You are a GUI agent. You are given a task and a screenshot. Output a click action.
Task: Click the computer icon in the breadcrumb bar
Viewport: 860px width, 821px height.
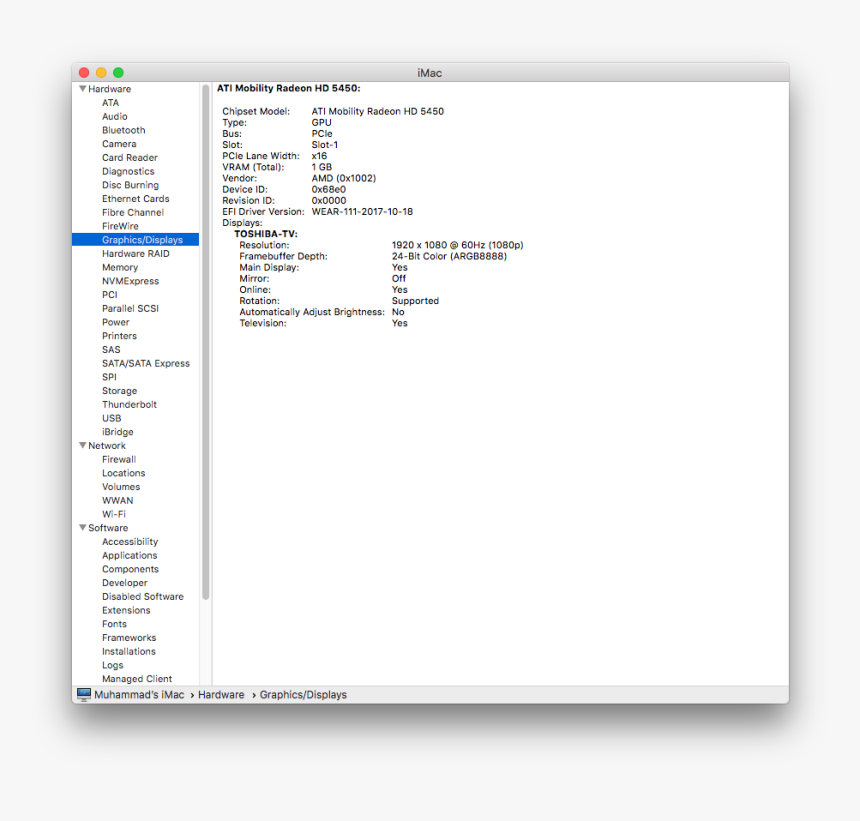click(83, 694)
